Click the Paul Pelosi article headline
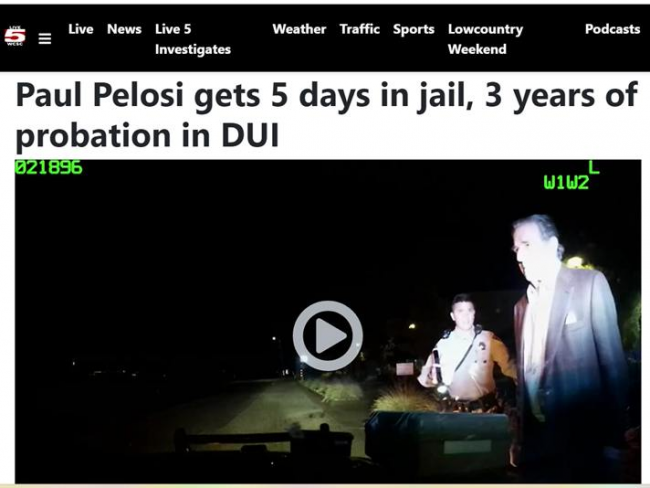This screenshot has width=650, height=488. [x=326, y=115]
